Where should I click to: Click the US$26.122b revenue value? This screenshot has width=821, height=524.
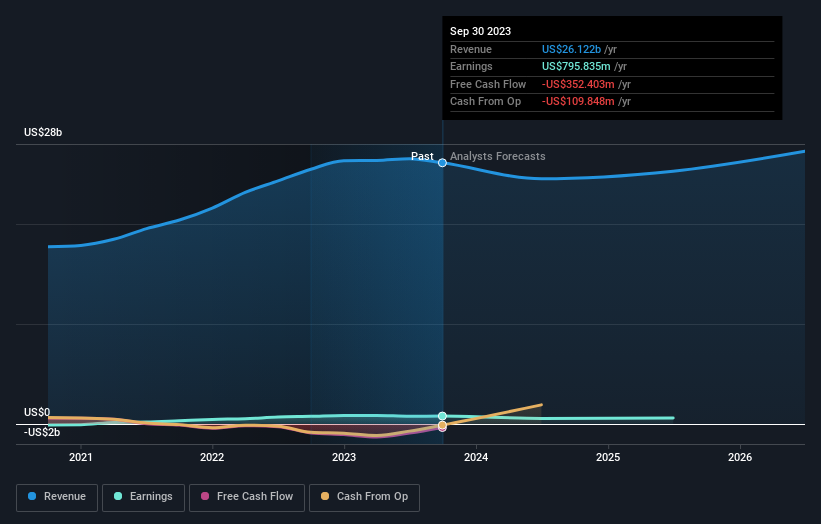click(x=571, y=49)
